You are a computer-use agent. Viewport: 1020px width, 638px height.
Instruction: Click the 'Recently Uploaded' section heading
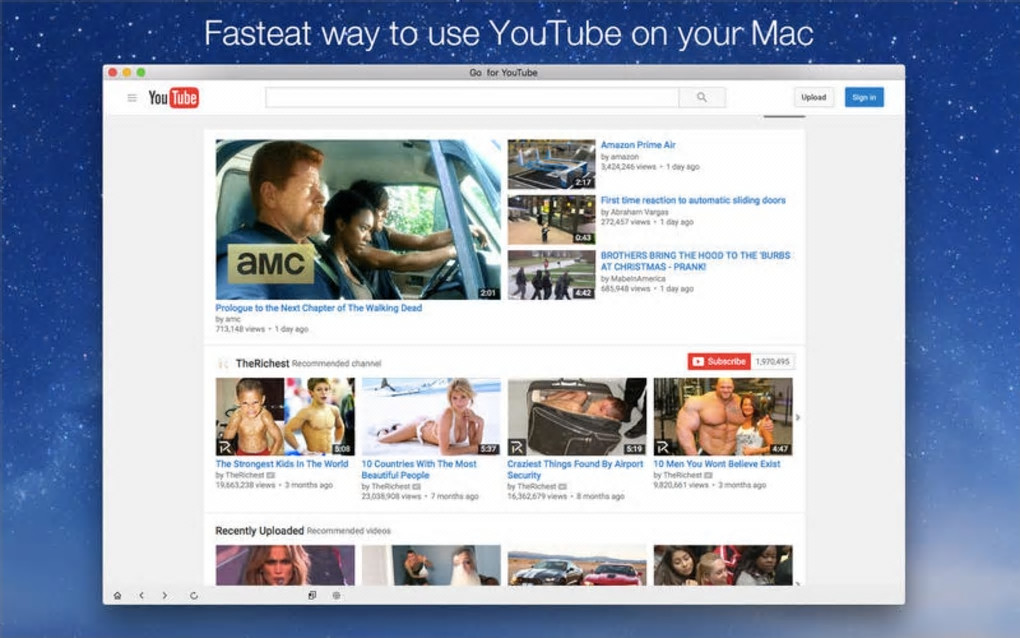[260, 531]
